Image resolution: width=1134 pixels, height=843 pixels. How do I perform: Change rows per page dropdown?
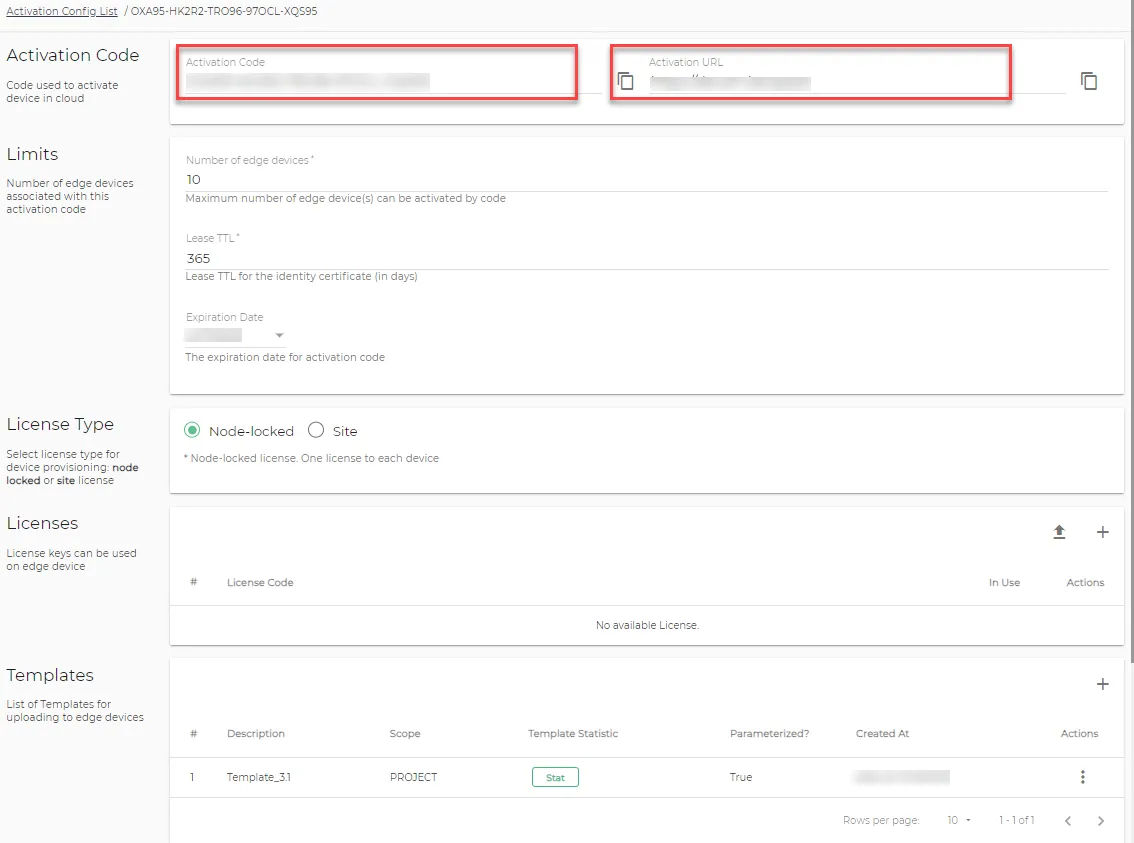(959, 820)
